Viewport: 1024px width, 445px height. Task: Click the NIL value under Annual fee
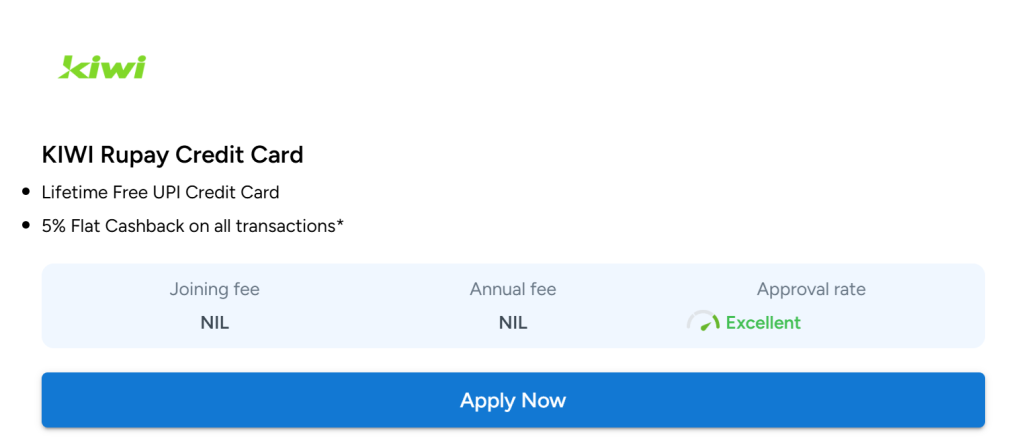tap(513, 323)
